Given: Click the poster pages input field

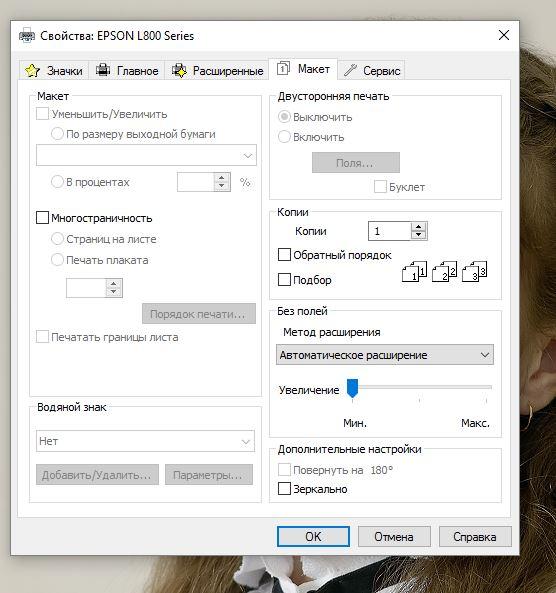Looking at the screenshot, I should pyautogui.click(x=86, y=288).
